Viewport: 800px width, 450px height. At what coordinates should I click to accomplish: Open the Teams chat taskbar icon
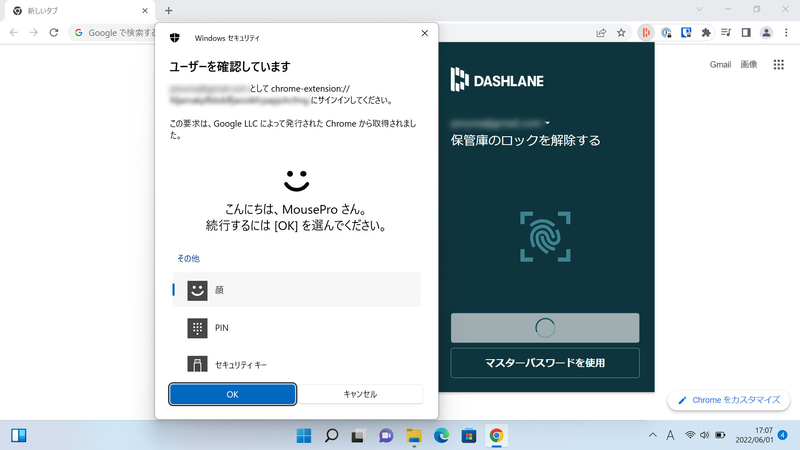tap(386, 436)
